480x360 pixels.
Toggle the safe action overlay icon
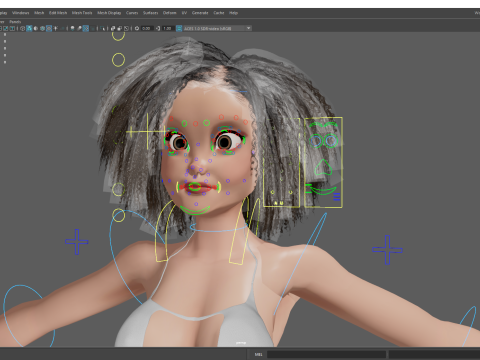tap(6, 28)
